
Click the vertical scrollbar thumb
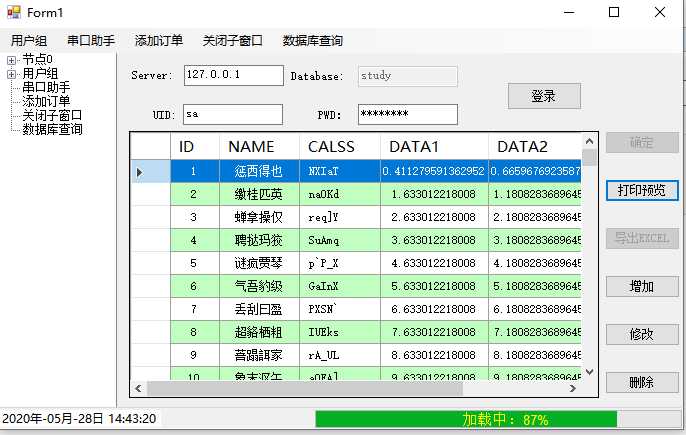click(x=589, y=158)
